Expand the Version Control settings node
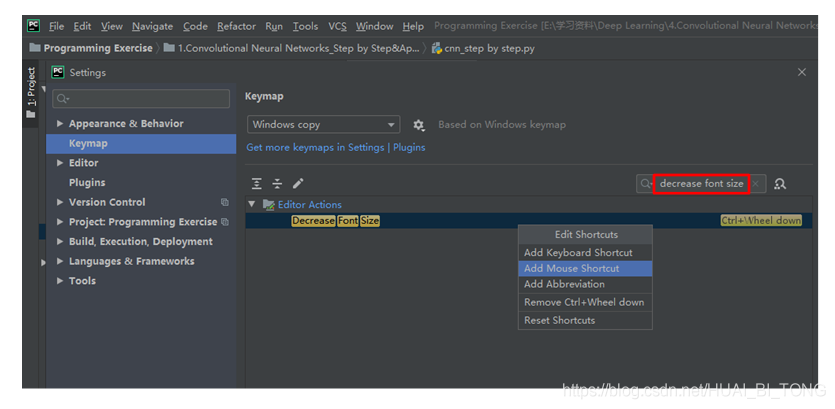This screenshot has width=835, height=409. (x=60, y=202)
